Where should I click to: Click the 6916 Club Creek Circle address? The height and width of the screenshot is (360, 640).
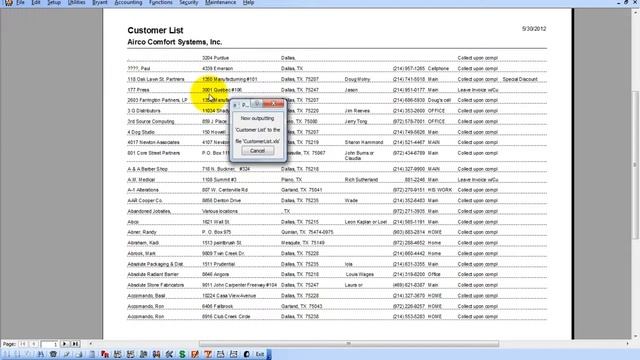point(226,316)
